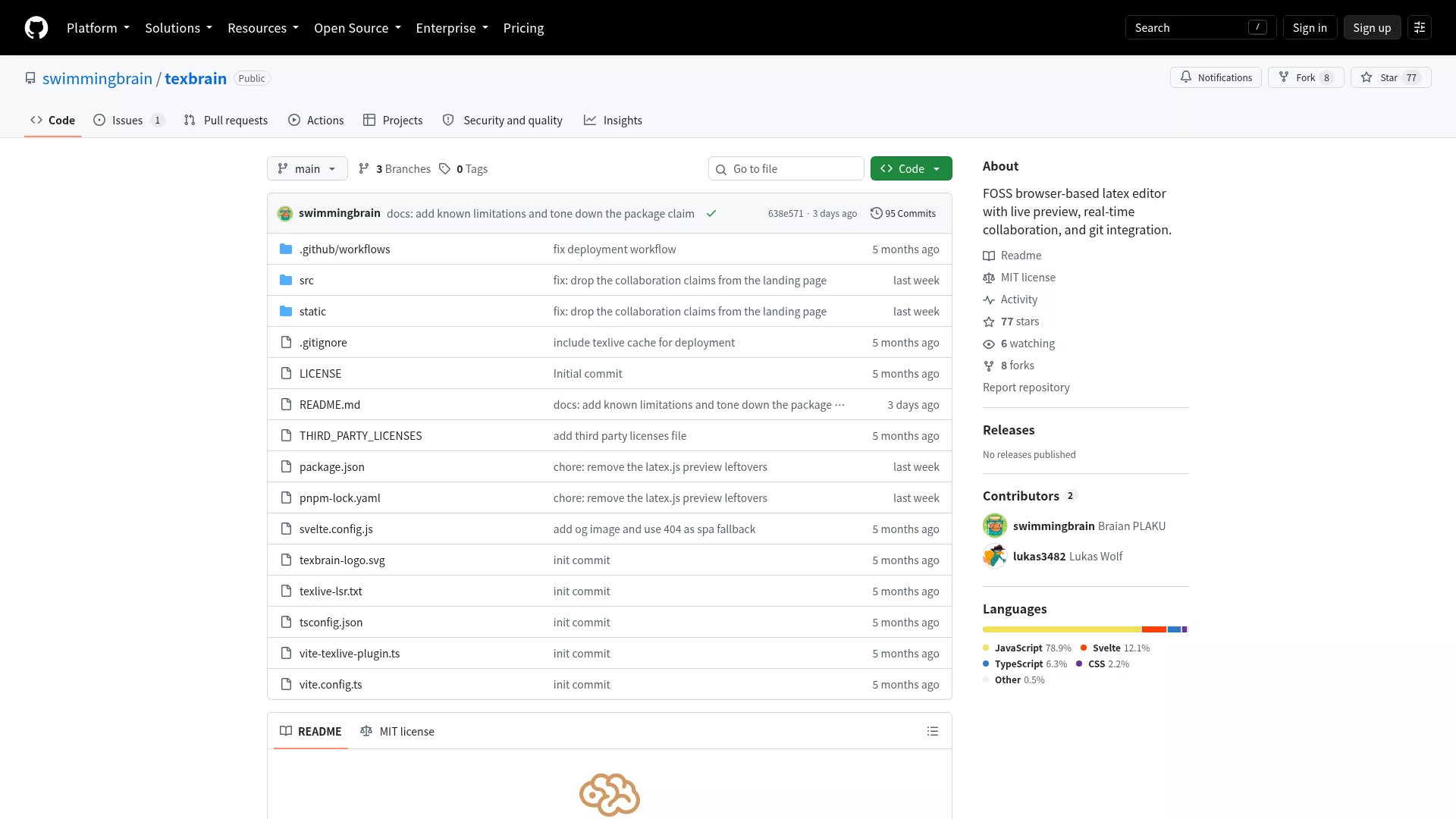Open the green Code dropdown

911,169
